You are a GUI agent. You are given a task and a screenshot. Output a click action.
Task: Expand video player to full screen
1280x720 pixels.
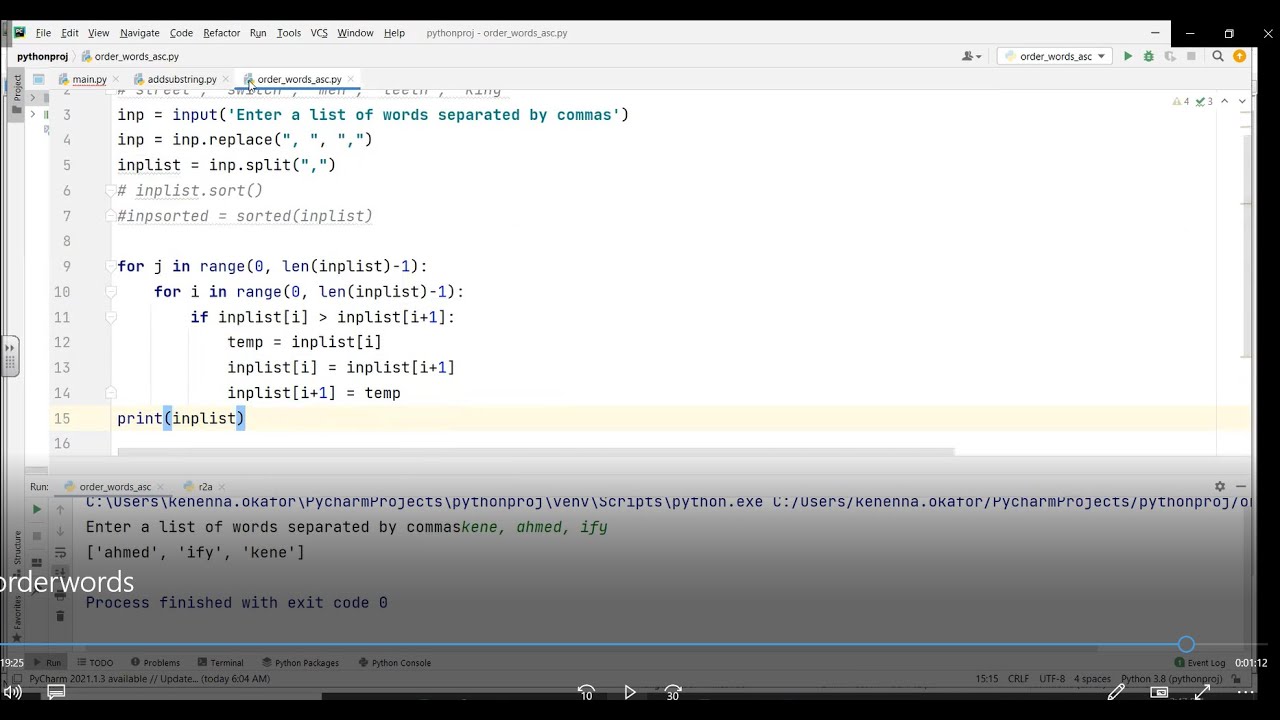pyautogui.click(x=1202, y=692)
